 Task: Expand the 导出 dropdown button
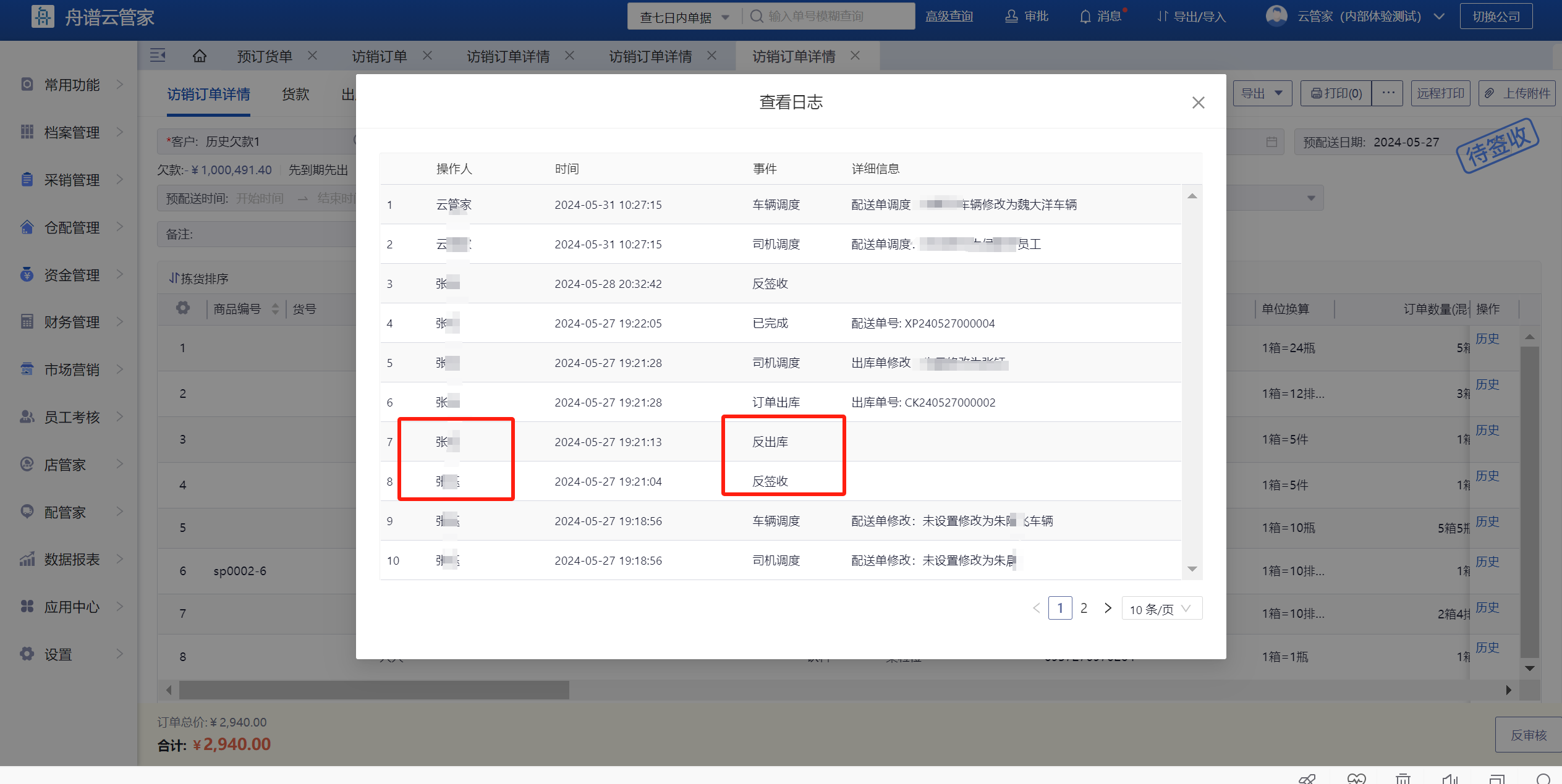[x=1262, y=93]
